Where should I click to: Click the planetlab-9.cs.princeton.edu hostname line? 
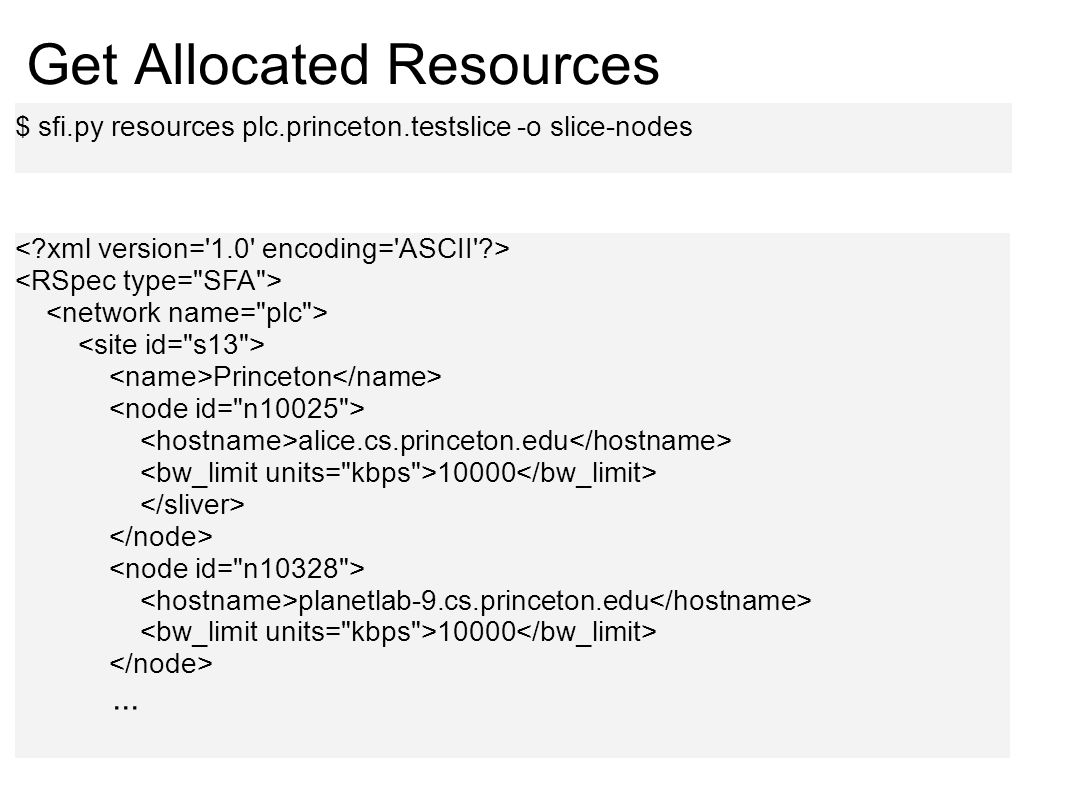pyautogui.click(x=476, y=600)
